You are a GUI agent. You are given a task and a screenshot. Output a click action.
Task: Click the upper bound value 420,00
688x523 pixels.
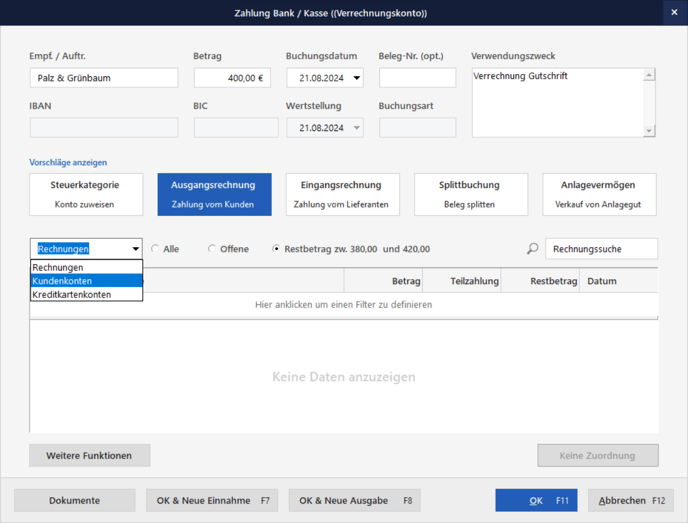click(x=416, y=249)
